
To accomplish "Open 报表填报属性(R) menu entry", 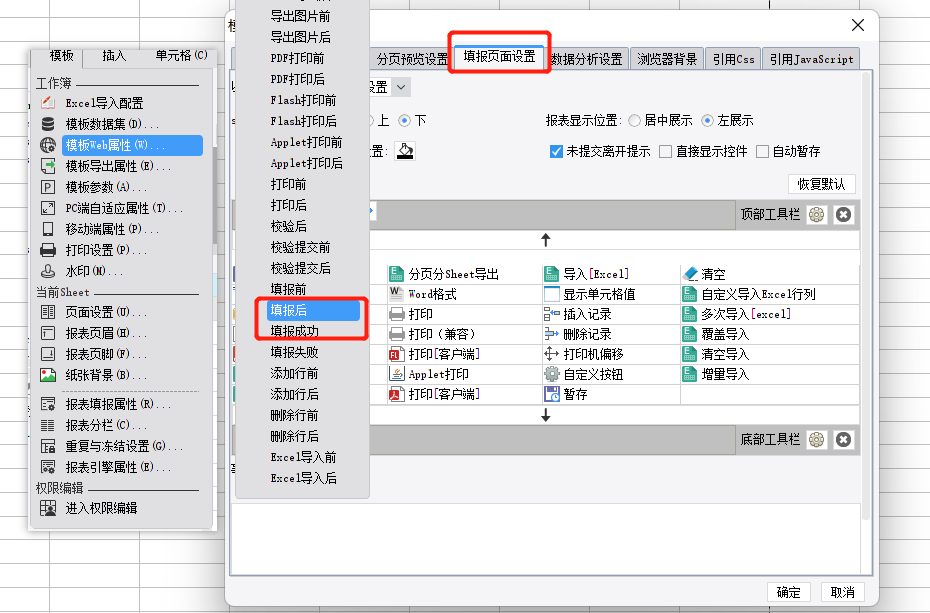I will tap(119, 404).
